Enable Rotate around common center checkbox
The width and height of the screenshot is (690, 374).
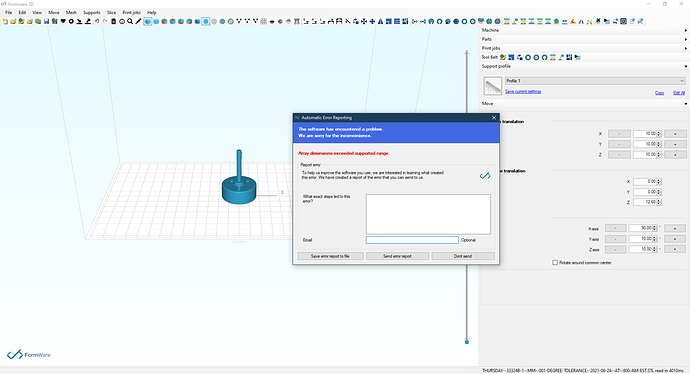click(555, 263)
